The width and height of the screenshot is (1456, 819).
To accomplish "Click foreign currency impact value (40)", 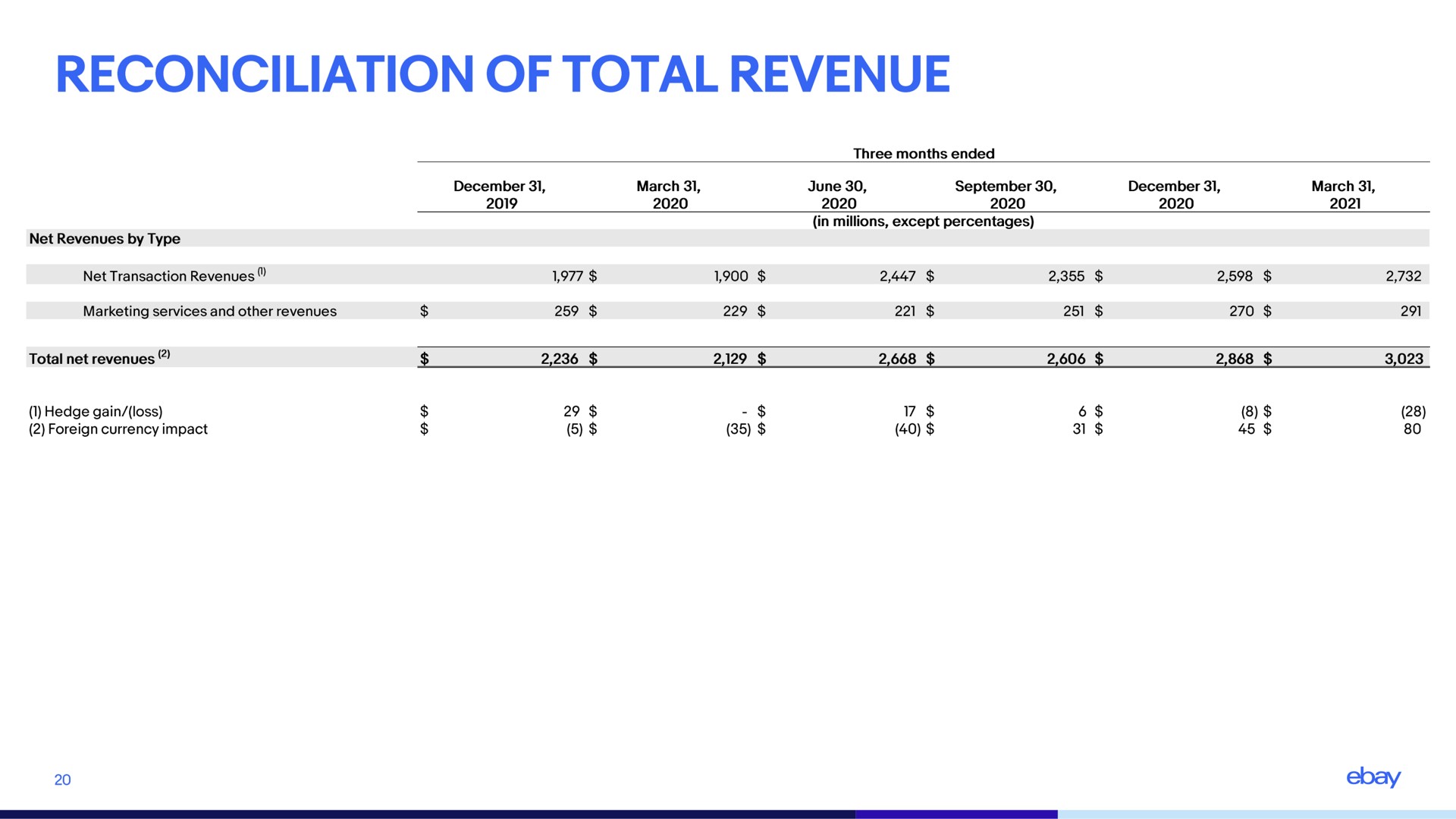I will 907,429.
